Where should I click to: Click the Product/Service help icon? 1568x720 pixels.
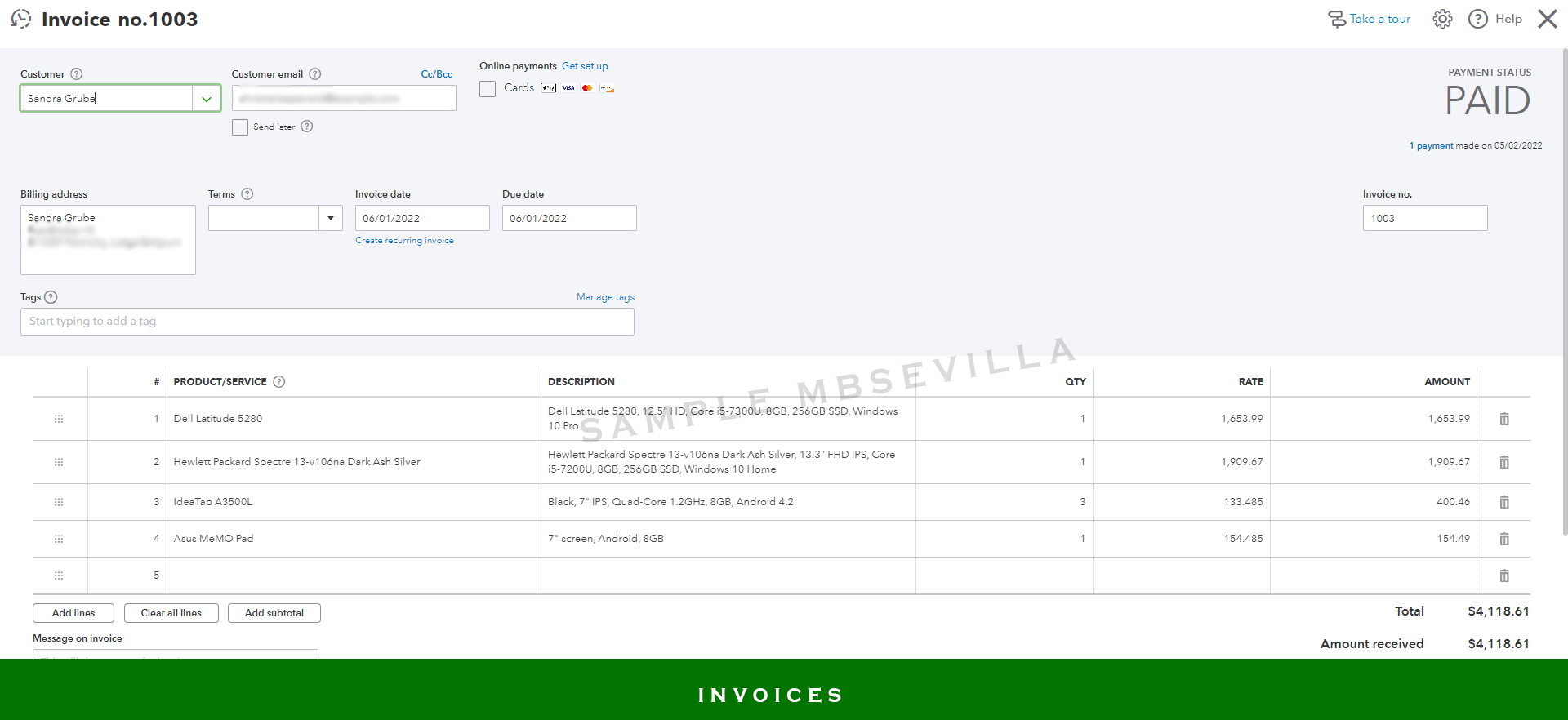tap(279, 381)
